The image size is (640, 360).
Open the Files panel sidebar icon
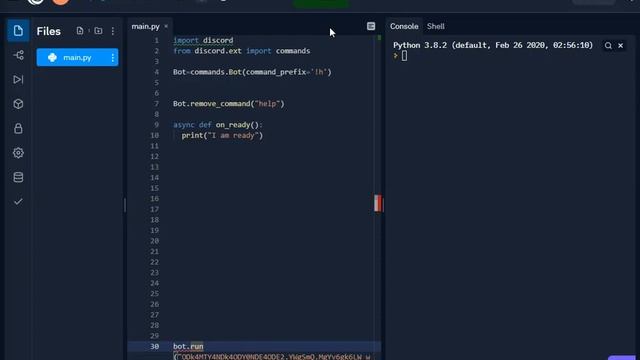point(18,31)
